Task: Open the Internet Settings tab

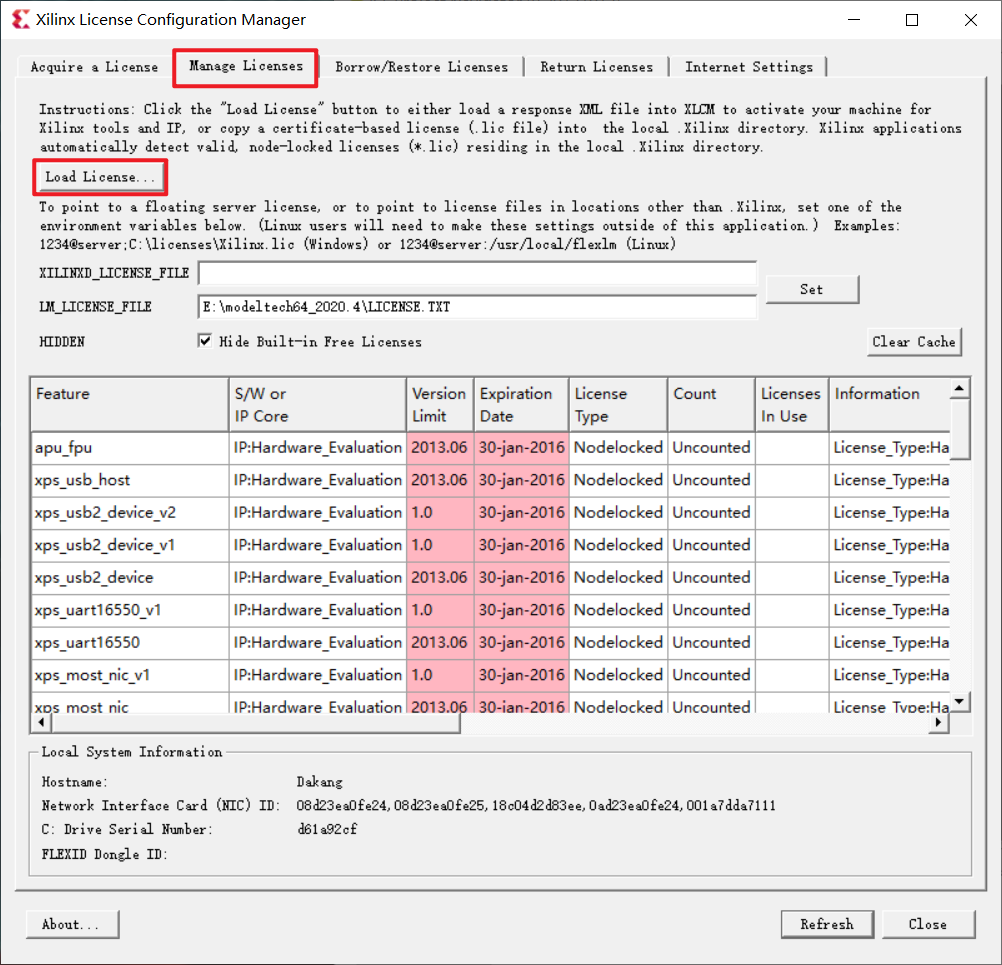Action: 749,67
